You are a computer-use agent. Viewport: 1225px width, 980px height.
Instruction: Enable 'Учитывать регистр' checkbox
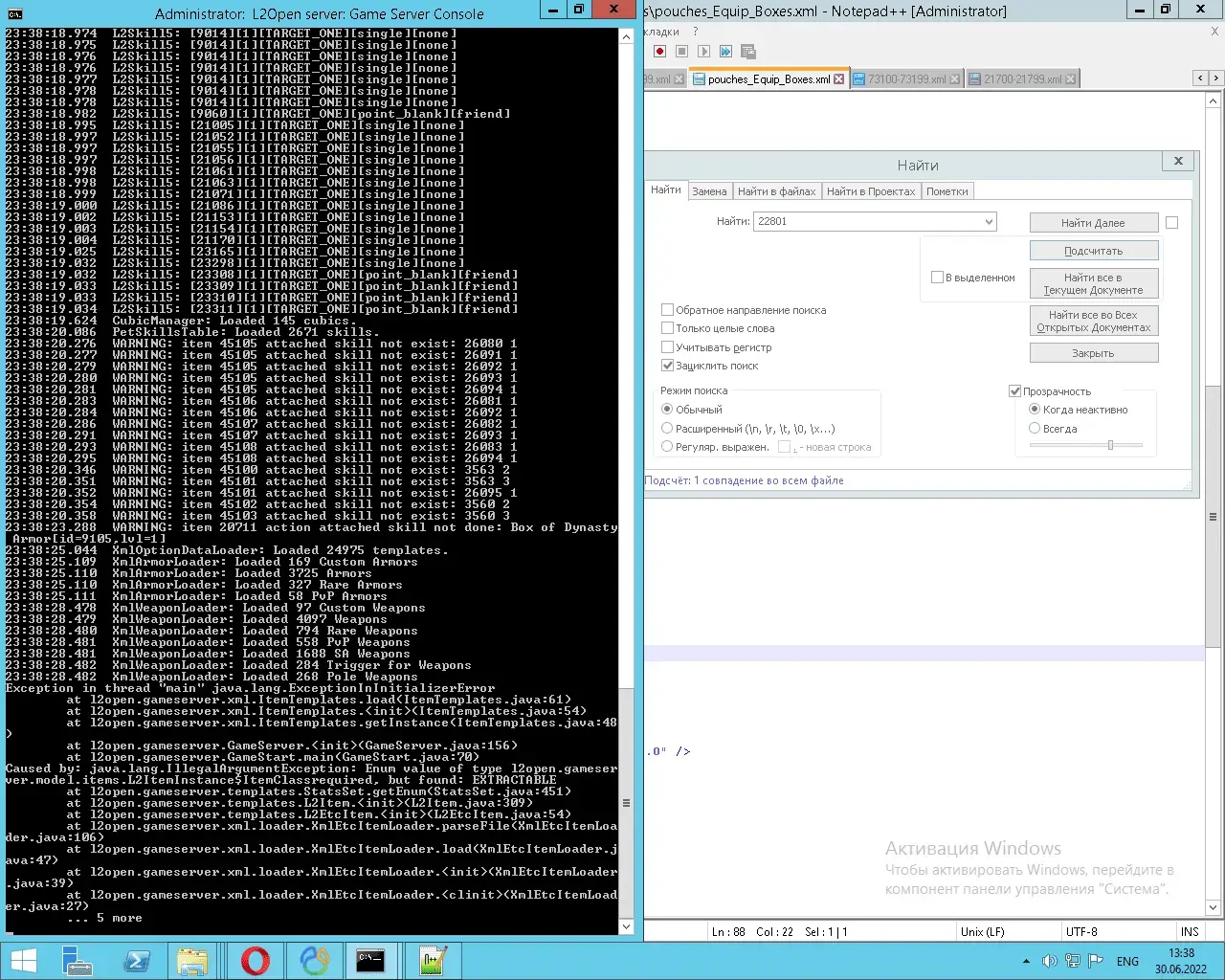click(x=668, y=347)
